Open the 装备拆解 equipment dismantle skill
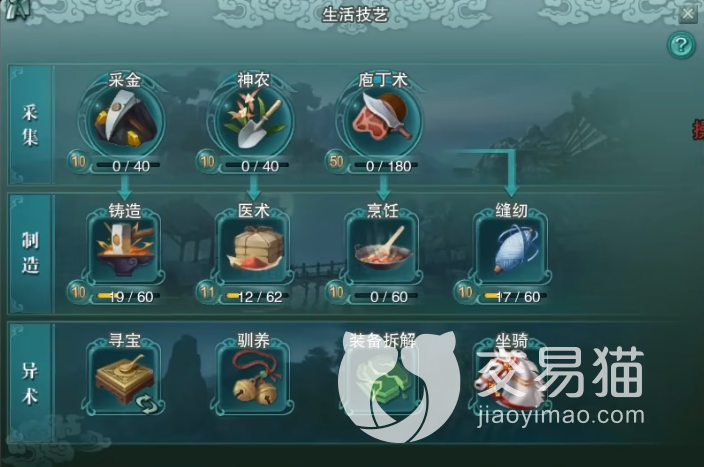704x467 pixels. 383,378
